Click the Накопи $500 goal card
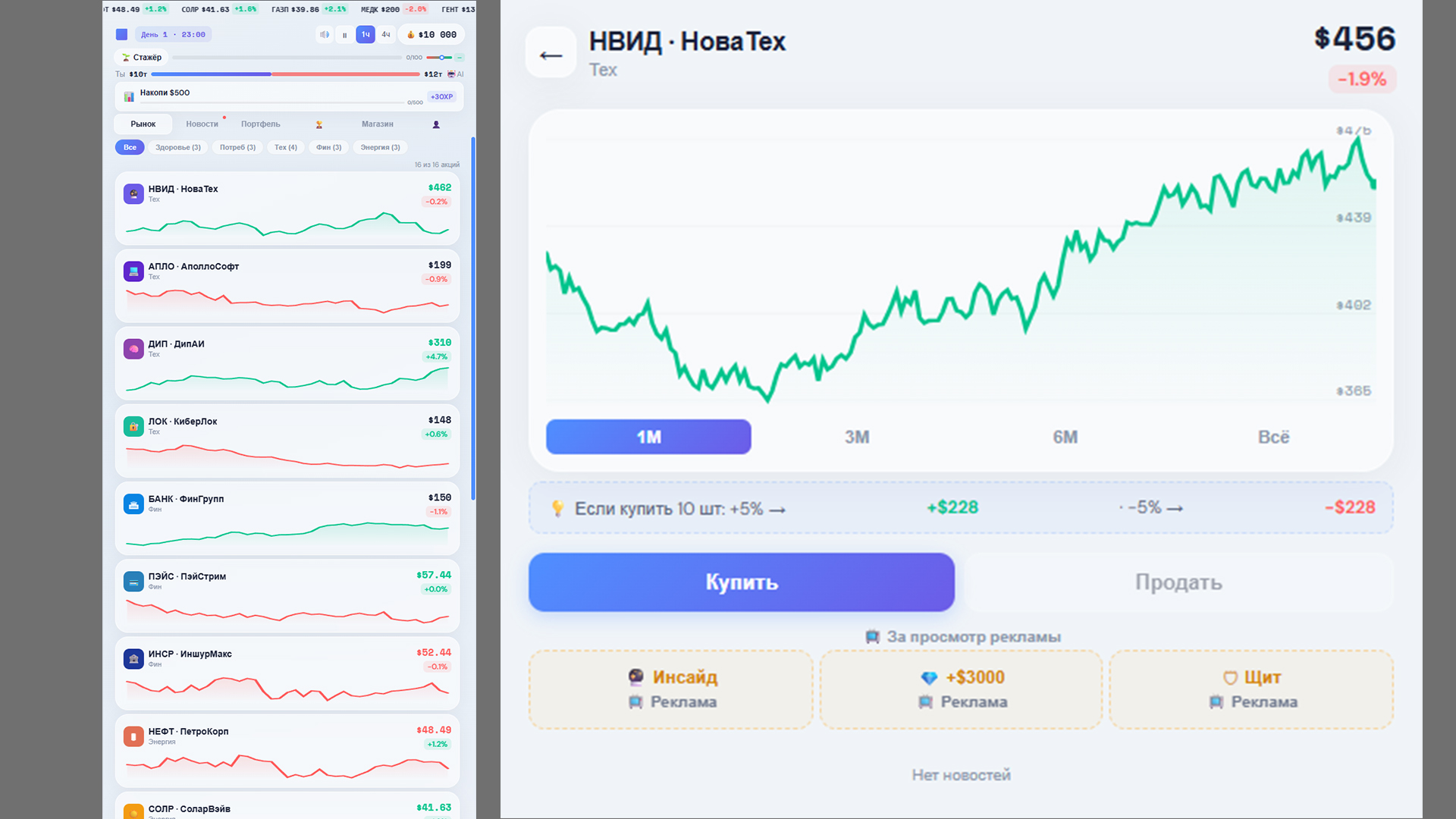 [x=289, y=96]
